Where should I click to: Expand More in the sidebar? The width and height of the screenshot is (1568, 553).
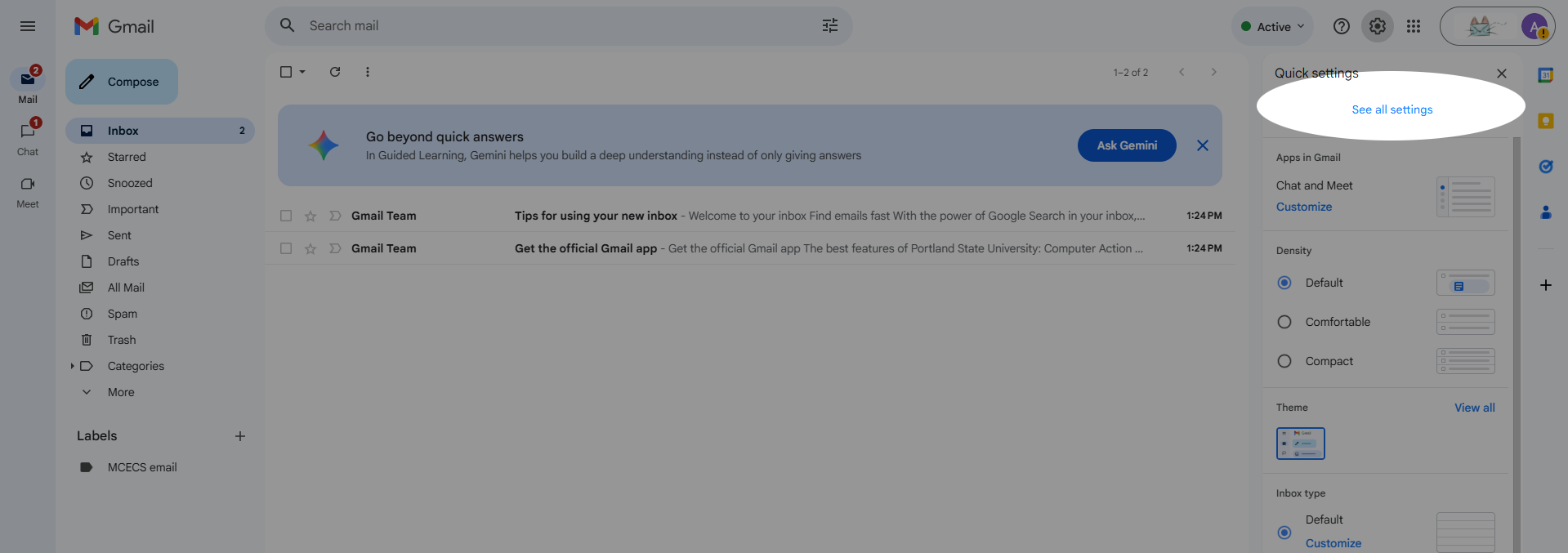click(x=120, y=392)
